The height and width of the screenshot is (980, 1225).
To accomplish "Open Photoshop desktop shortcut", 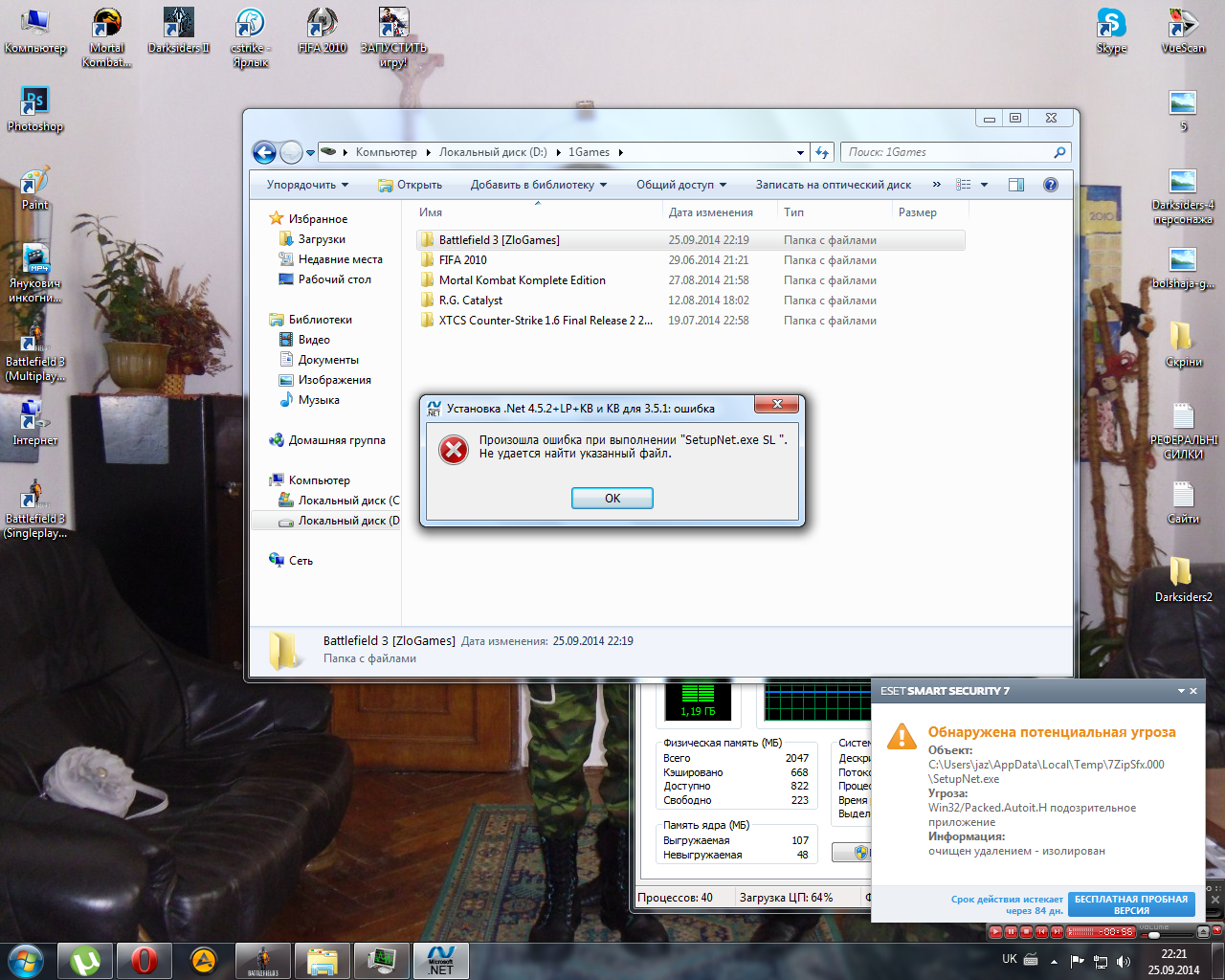I will pyautogui.click(x=35, y=108).
